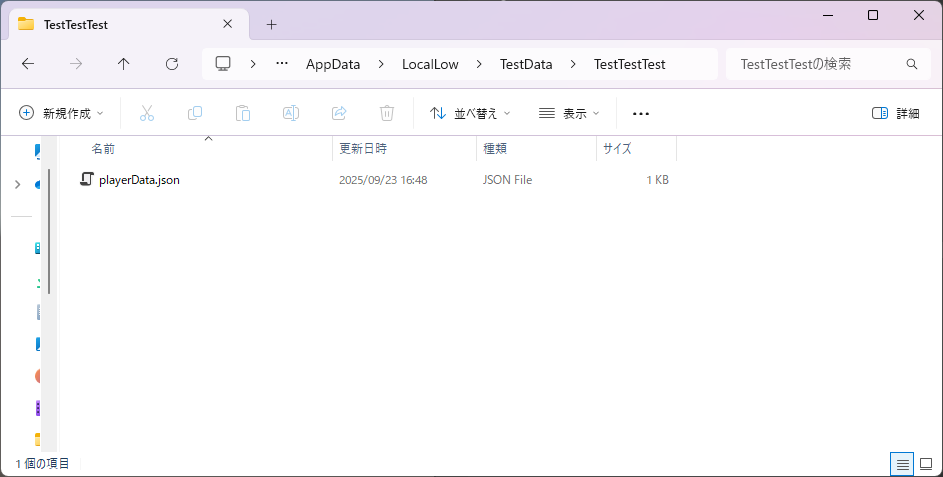Refresh the current folder view
Screen dimensions: 943x477
pyautogui.click(x=172, y=64)
